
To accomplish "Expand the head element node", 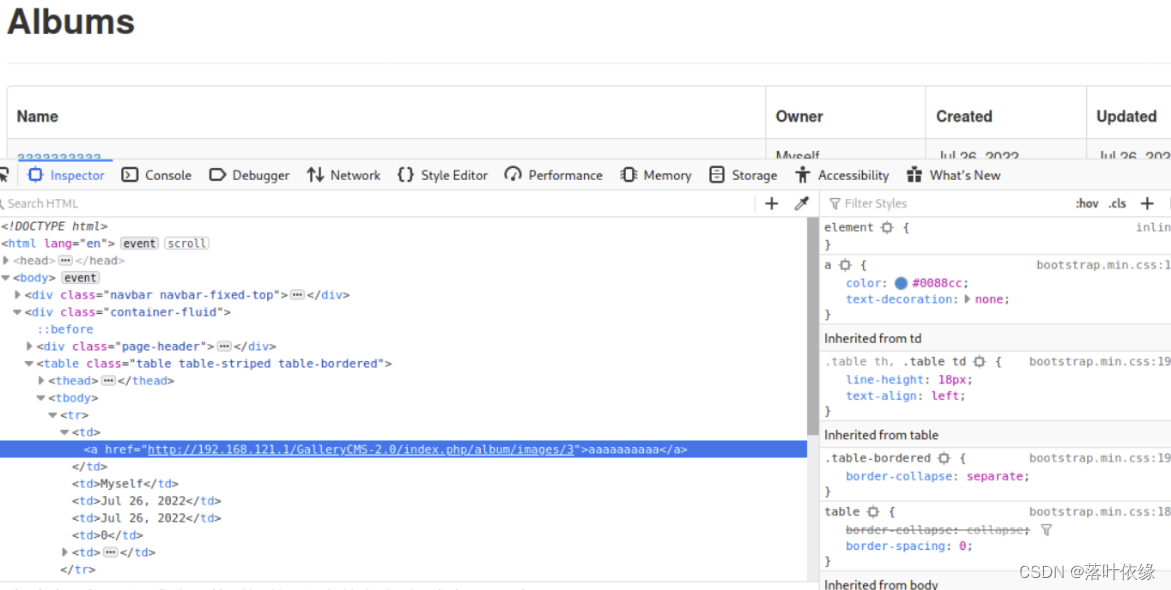I will [x=6, y=261].
